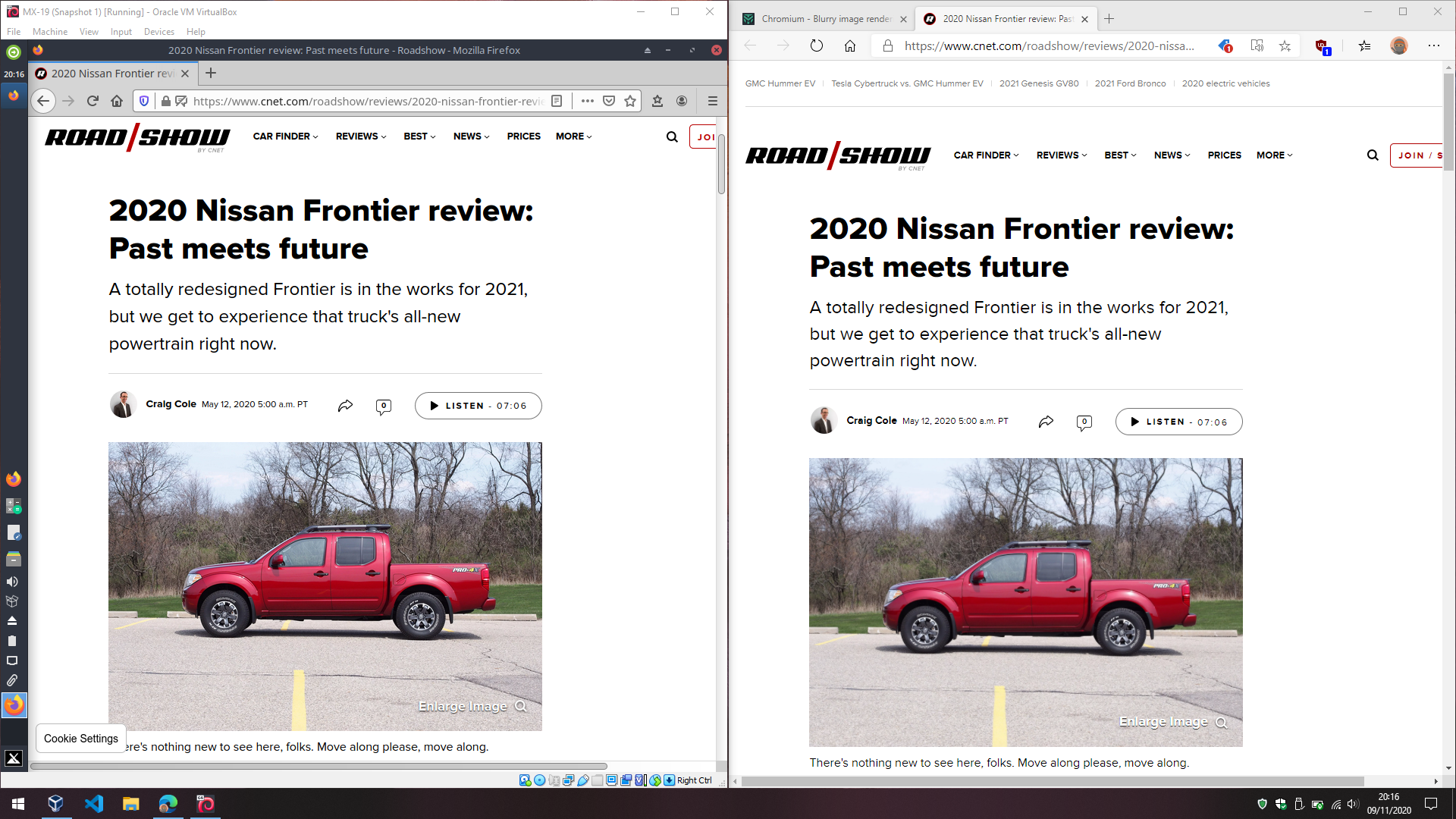Screen dimensions: 1456x819
Task: Expand MORE dropdown on right page
Action: point(1274,155)
